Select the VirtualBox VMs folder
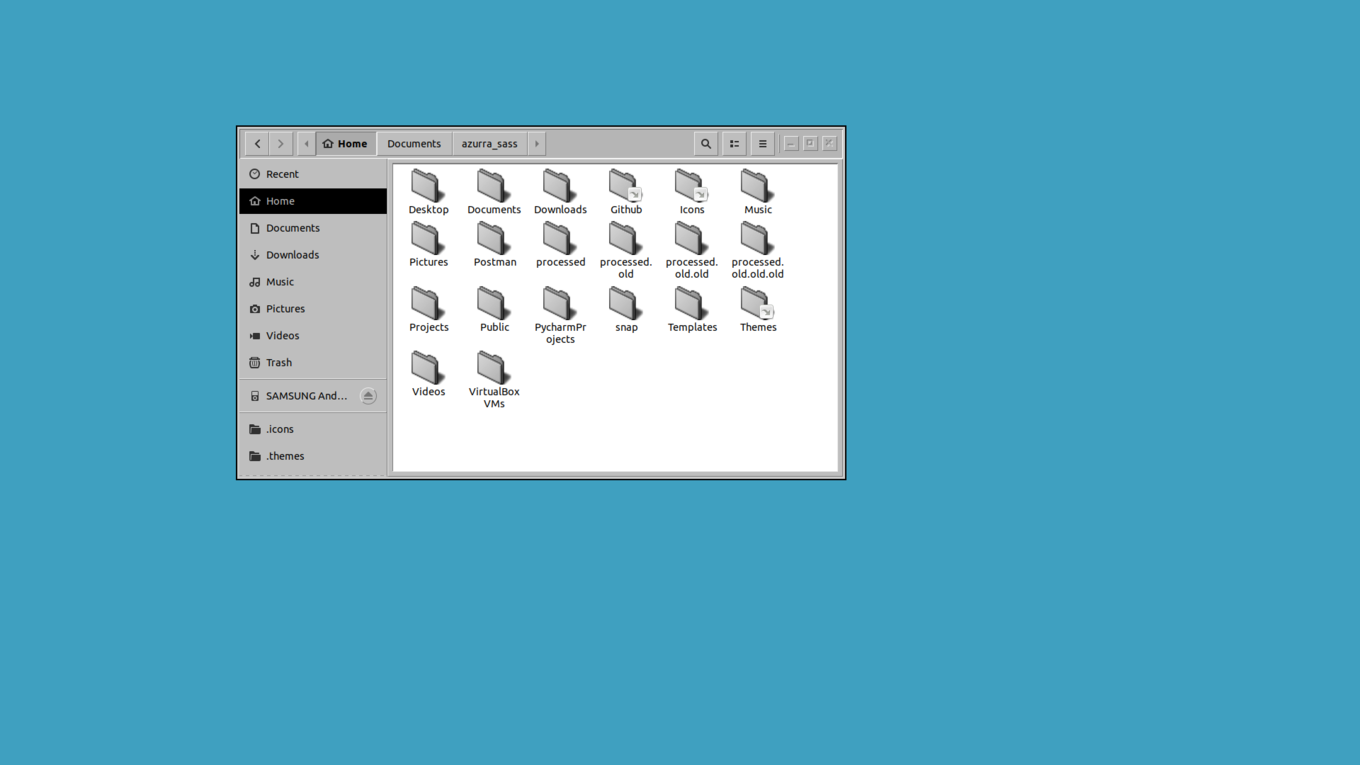Image resolution: width=1360 pixels, height=765 pixels. pos(494,380)
